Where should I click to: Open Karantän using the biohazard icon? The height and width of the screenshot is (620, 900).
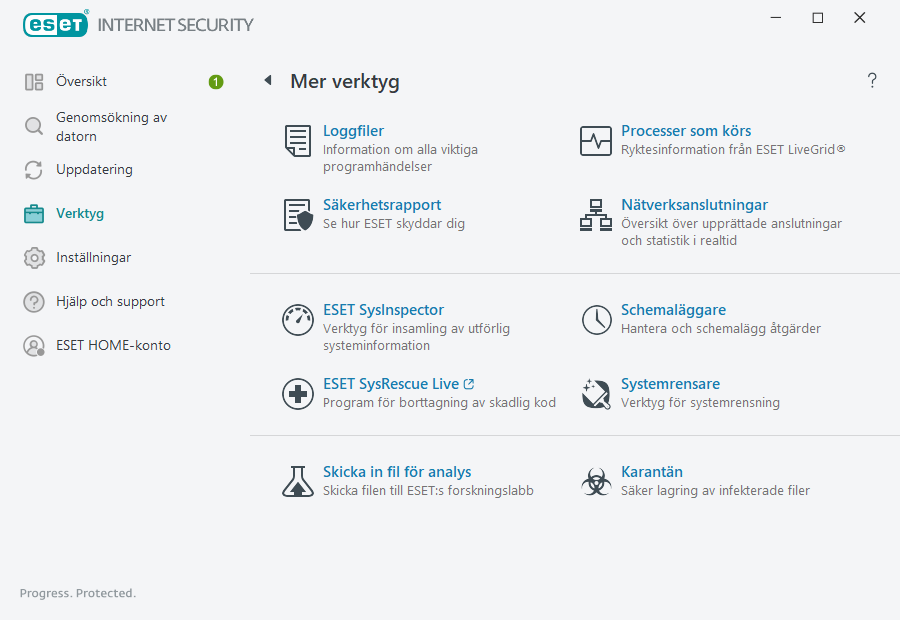pos(596,481)
